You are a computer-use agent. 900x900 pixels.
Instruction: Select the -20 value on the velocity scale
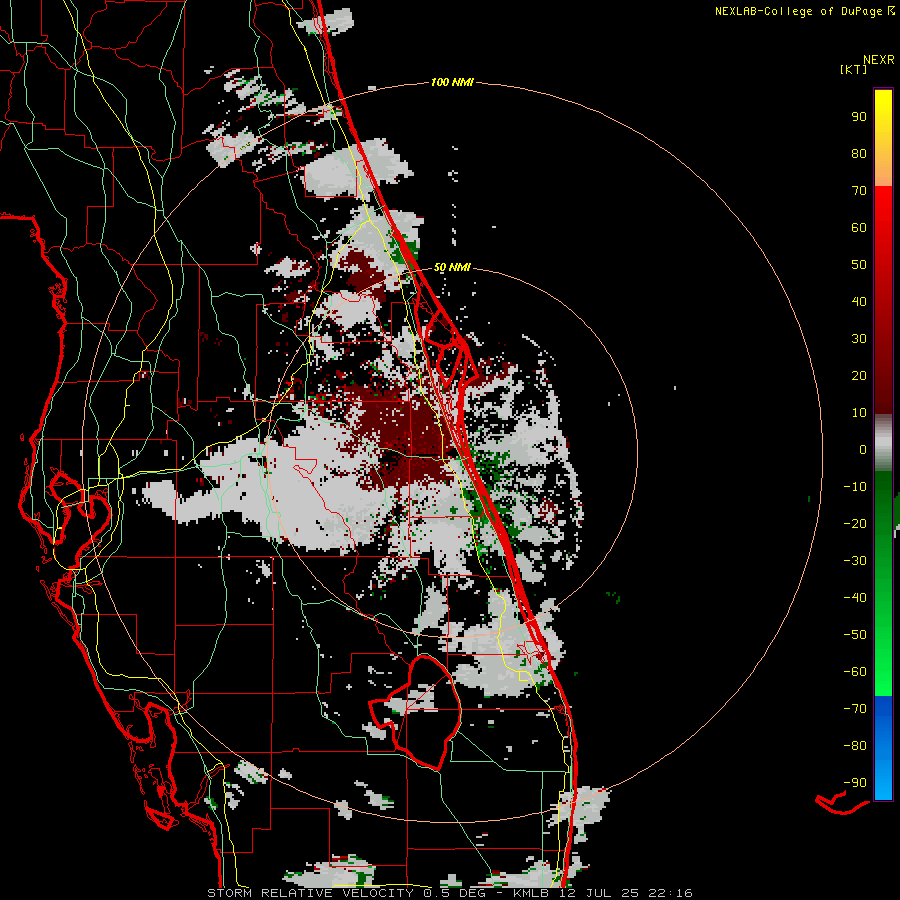coord(855,524)
